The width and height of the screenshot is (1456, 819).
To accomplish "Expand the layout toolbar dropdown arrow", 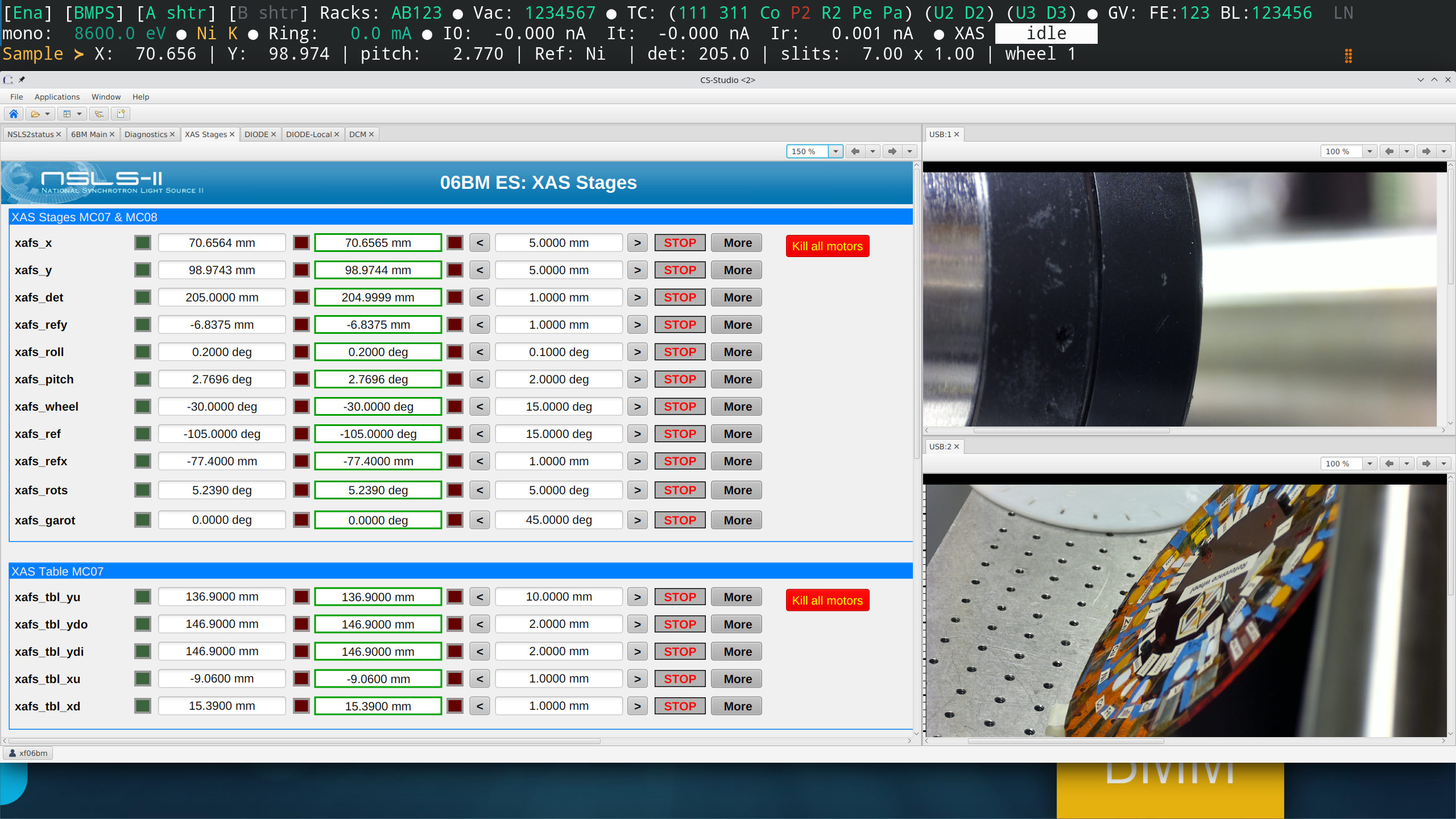I will tap(80, 114).
